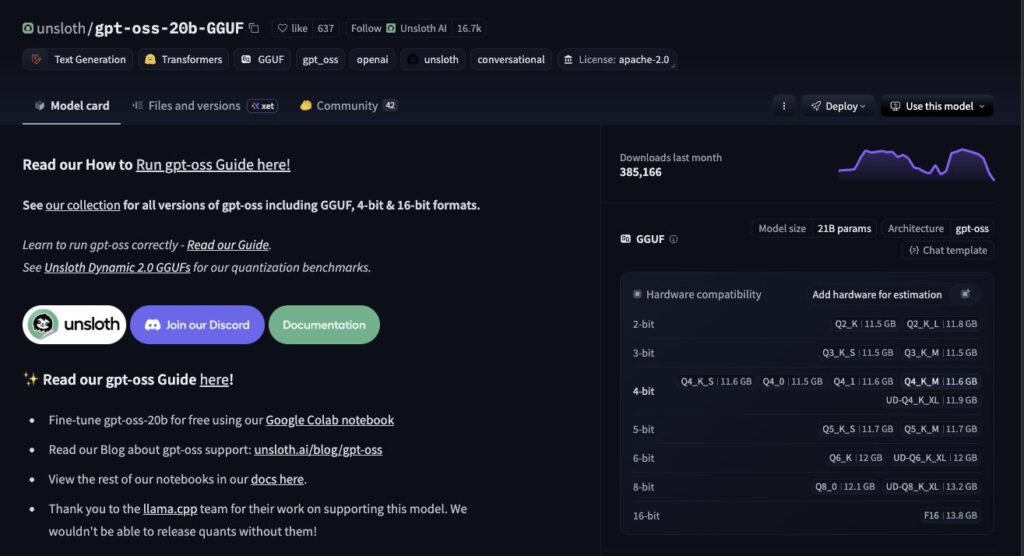
Task: Click the unsloth sloth logo badge
Action: tap(75, 325)
